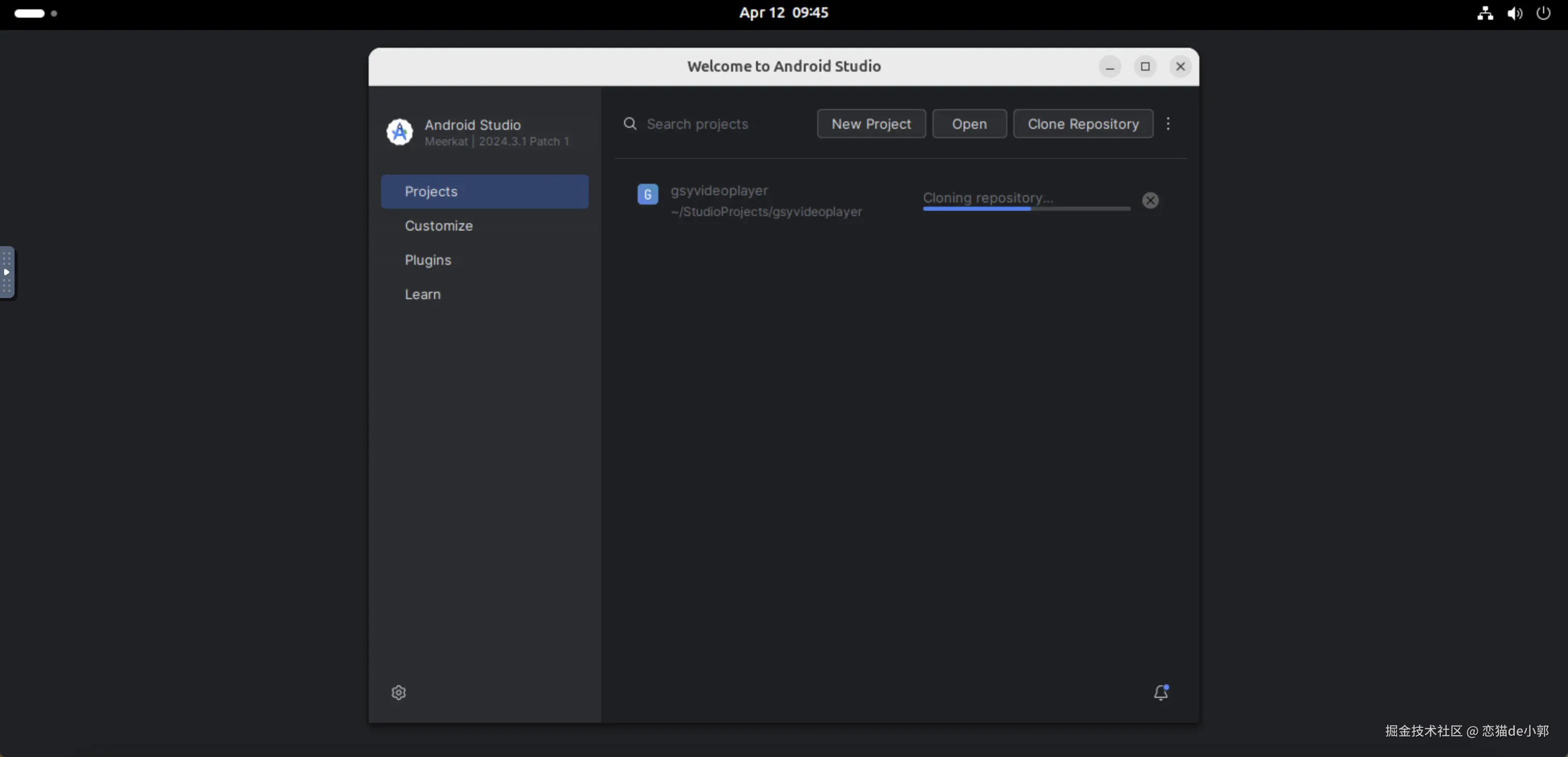Viewport: 1568px width, 757px height.
Task: Click the power icon in top bar
Action: 1543,13
